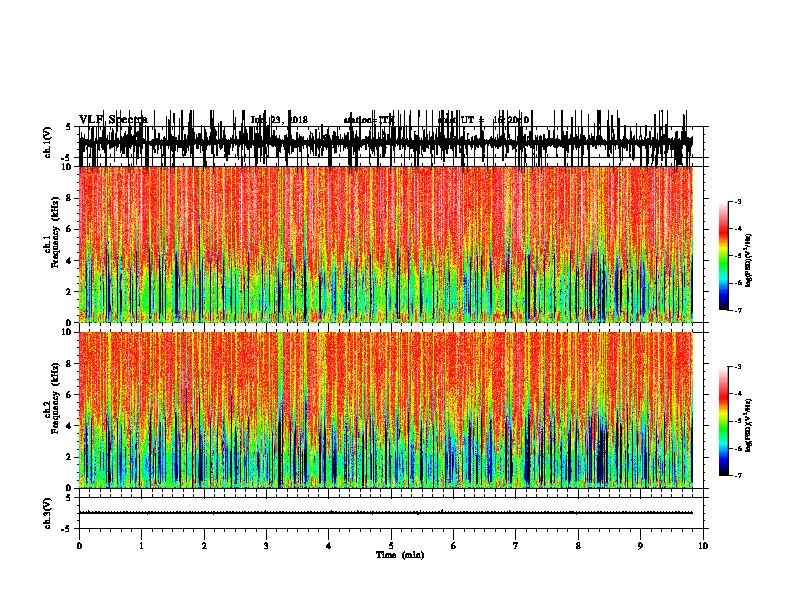Image resolution: width=792 pixels, height=612 pixels.
Task: Click the "3" tick on the time axis
Action: point(266,546)
